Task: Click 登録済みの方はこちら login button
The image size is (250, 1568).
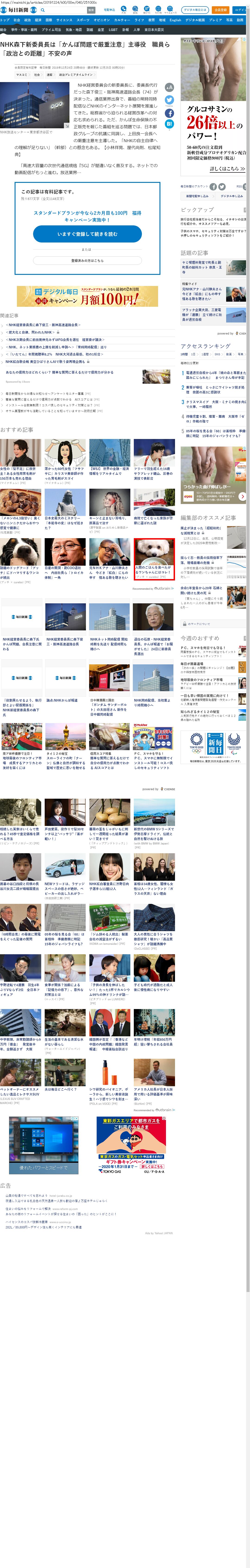Action: [87, 261]
